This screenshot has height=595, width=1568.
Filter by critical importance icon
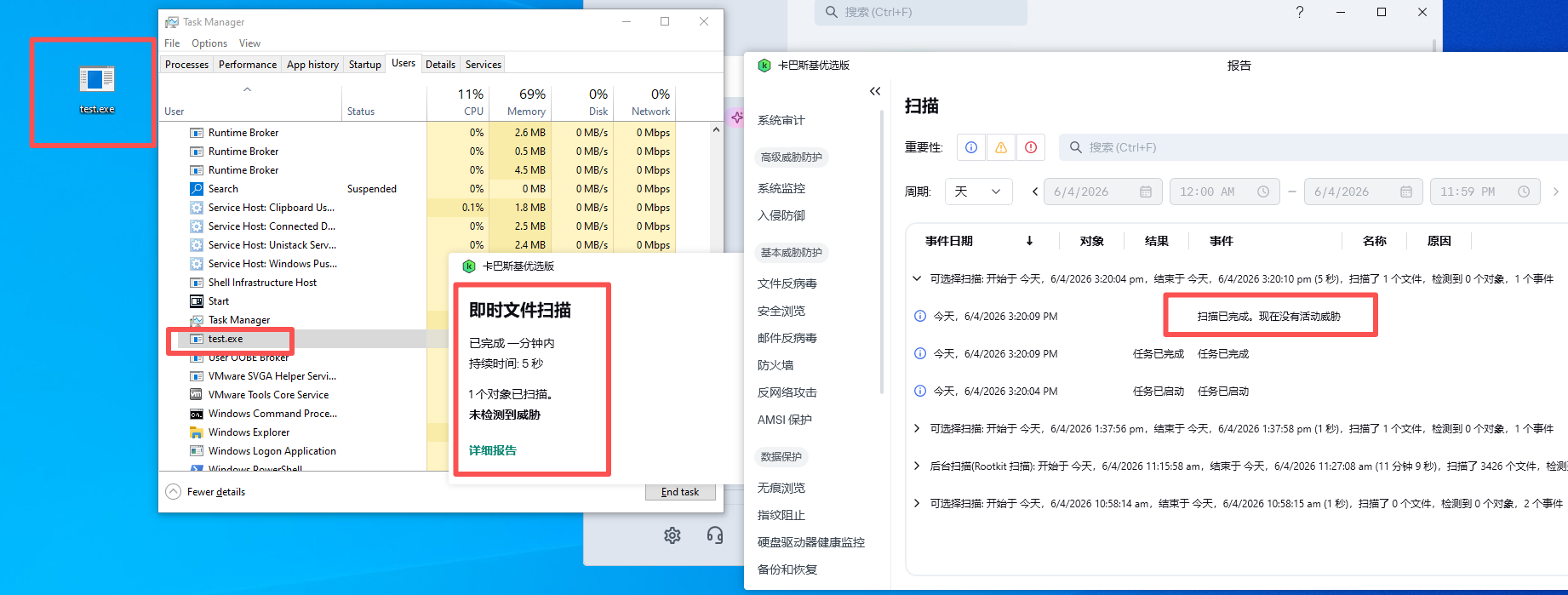pos(1031,147)
